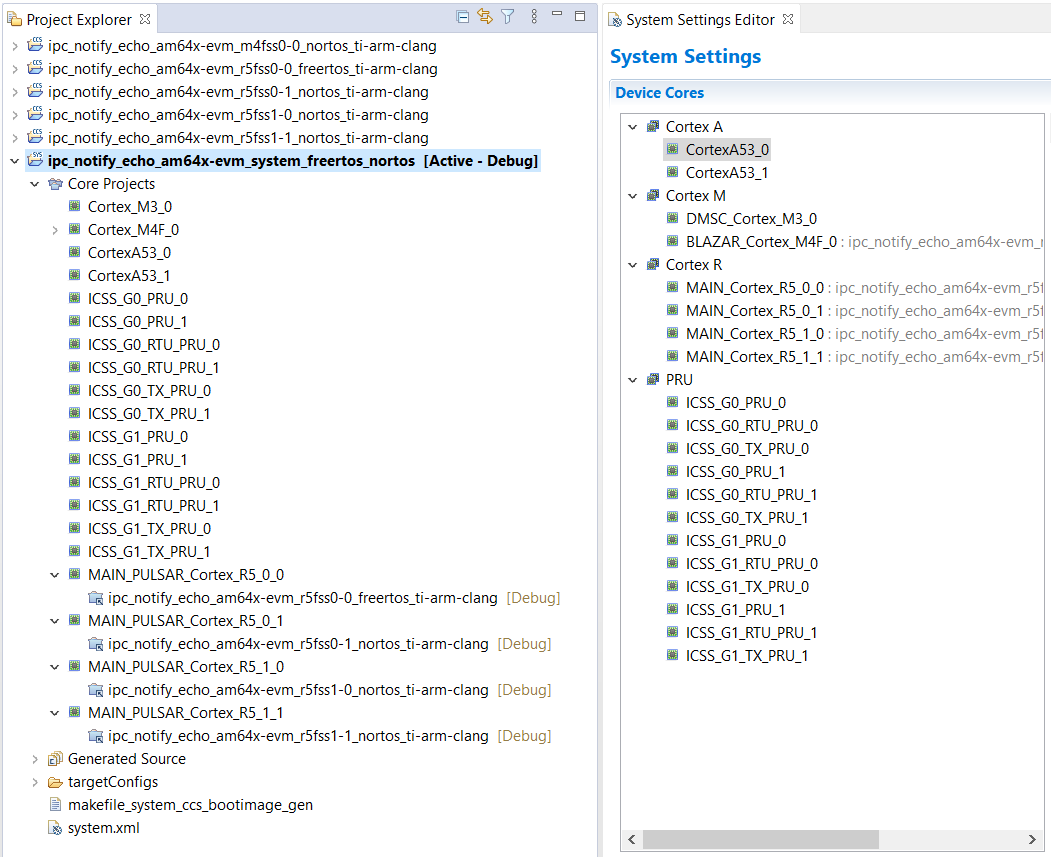
Task: Click the system.xml file icon
Action: click(x=55, y=828)
